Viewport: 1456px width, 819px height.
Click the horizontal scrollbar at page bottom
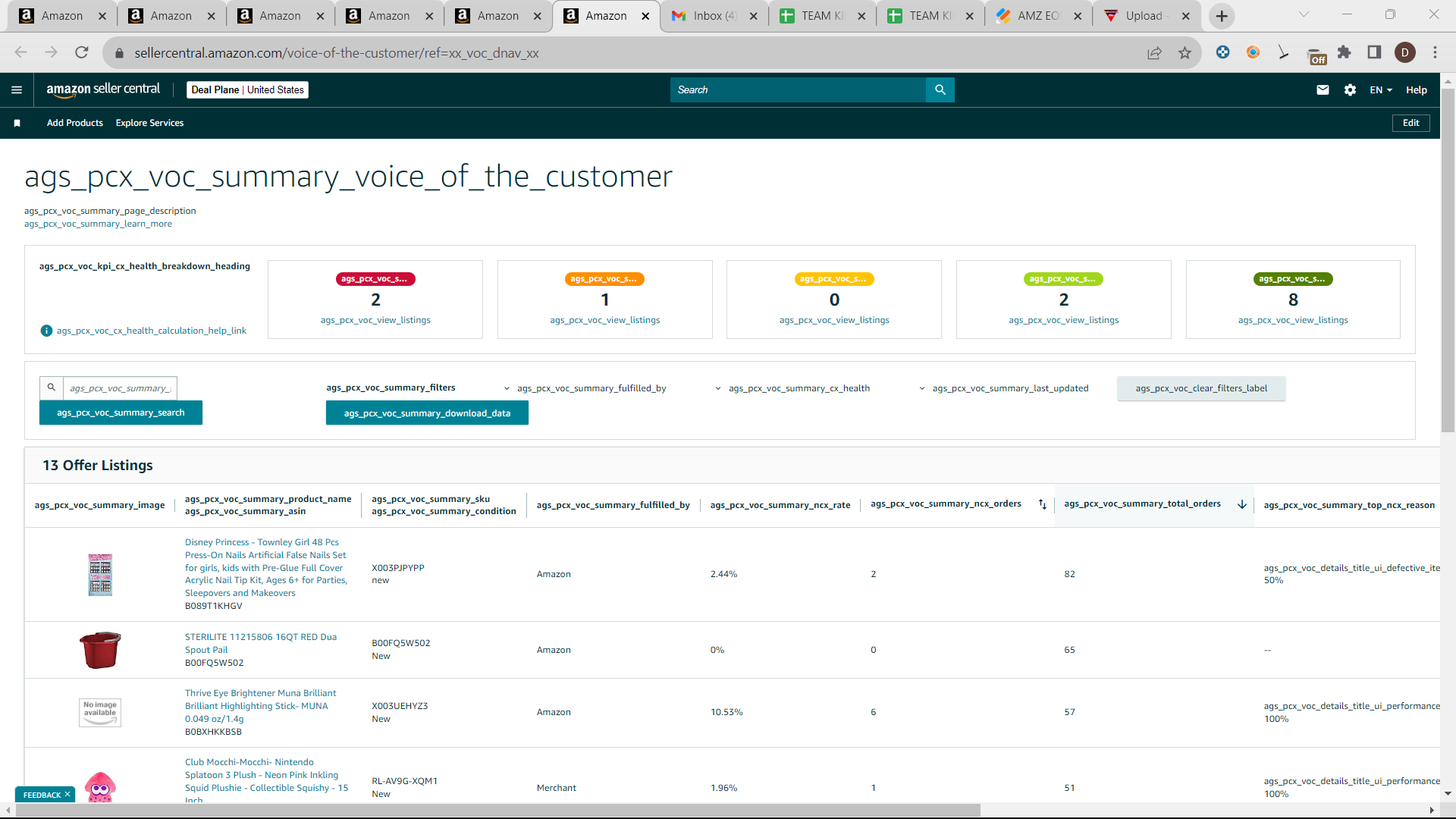coord(498,811)
